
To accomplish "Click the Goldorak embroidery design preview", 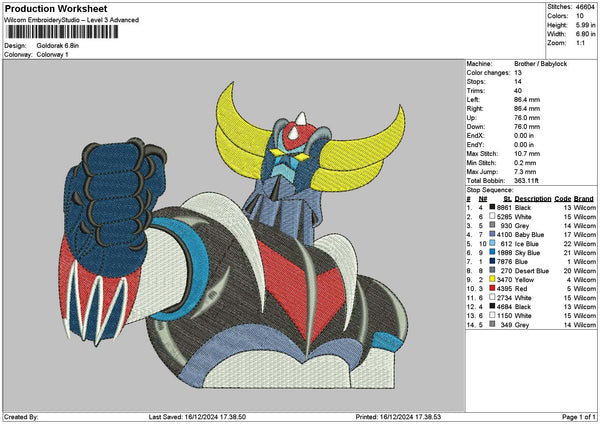I will [233, 235].
